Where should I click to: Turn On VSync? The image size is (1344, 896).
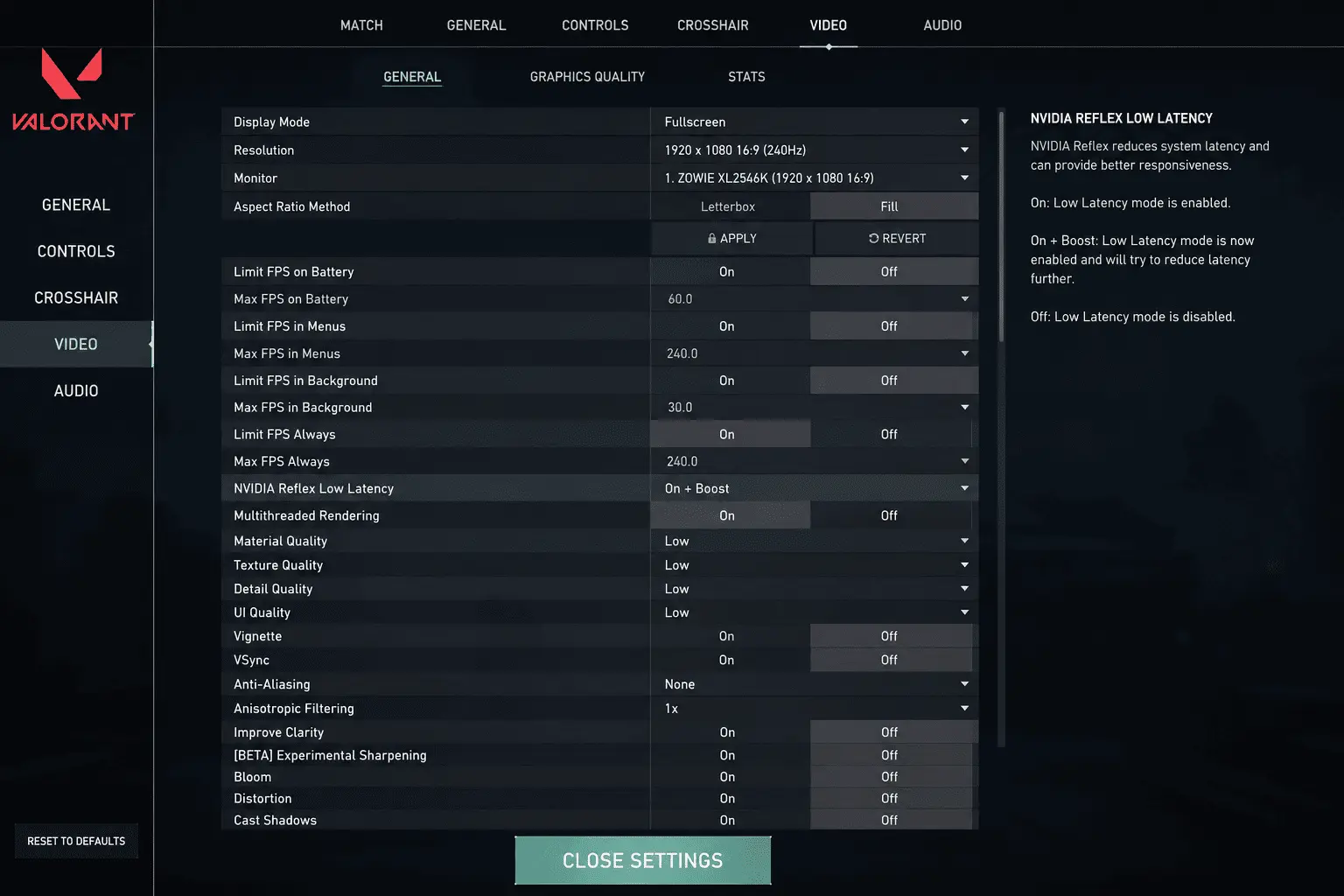coord(730,660)
